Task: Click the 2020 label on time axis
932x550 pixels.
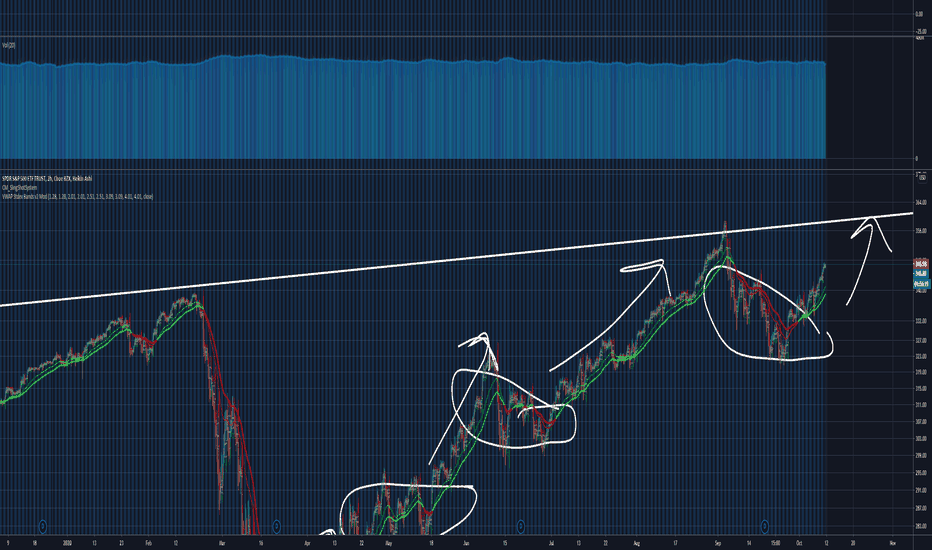Action: [67, 543]
